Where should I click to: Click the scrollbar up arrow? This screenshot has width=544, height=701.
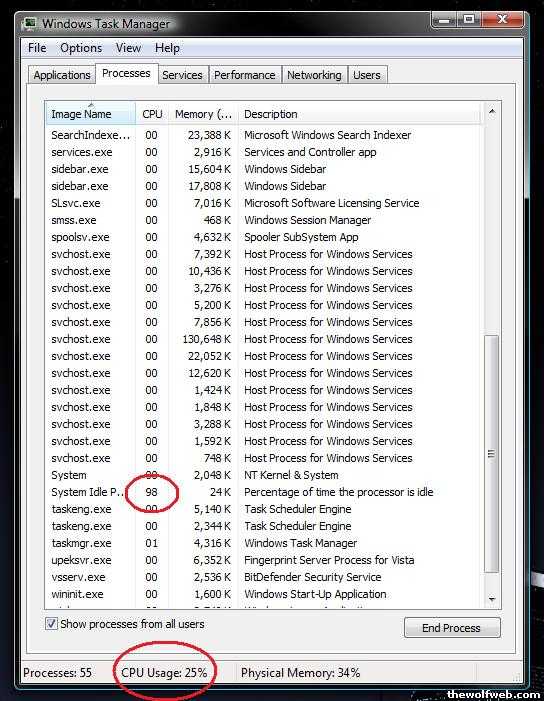click(492, 112)
